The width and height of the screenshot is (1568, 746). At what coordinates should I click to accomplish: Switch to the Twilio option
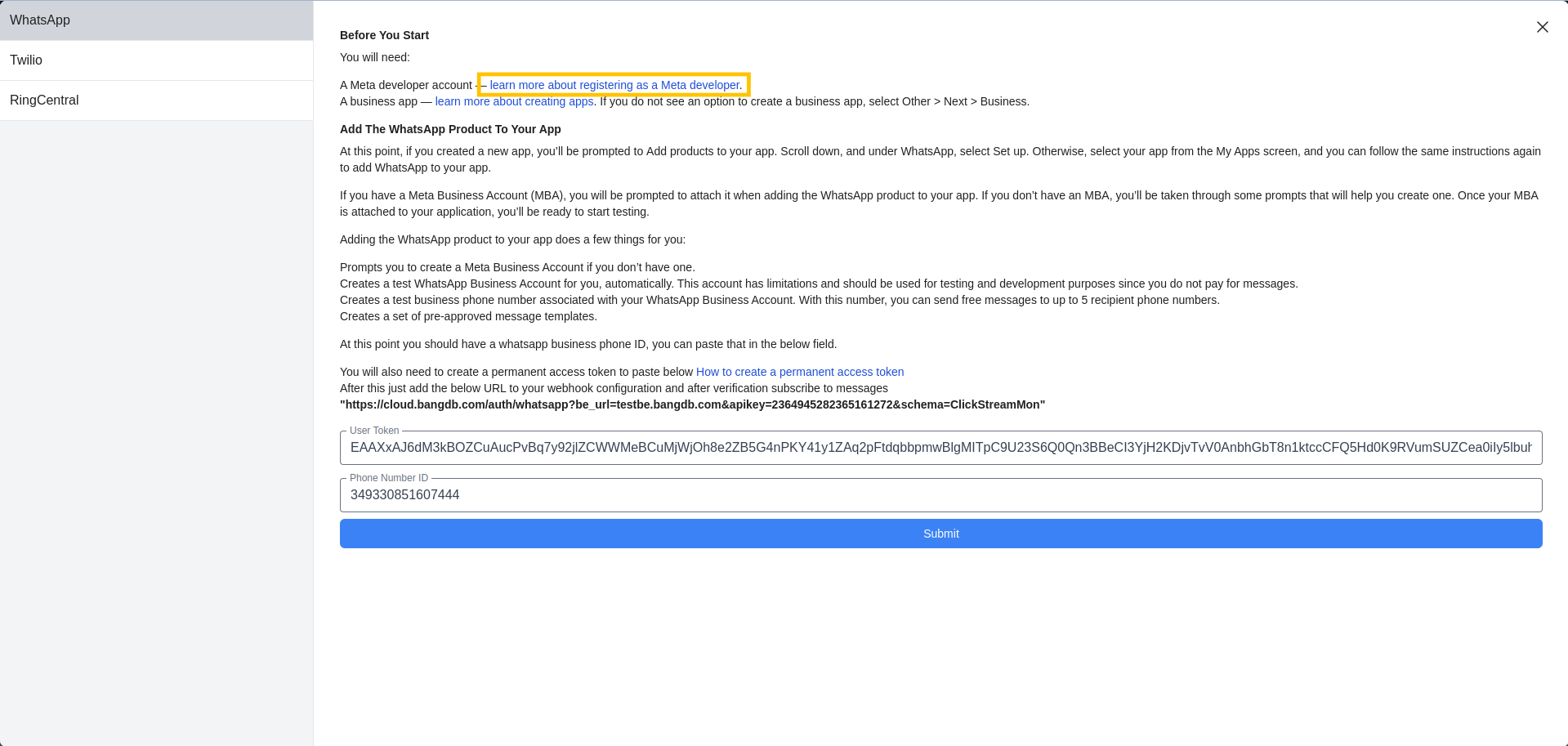156,60
